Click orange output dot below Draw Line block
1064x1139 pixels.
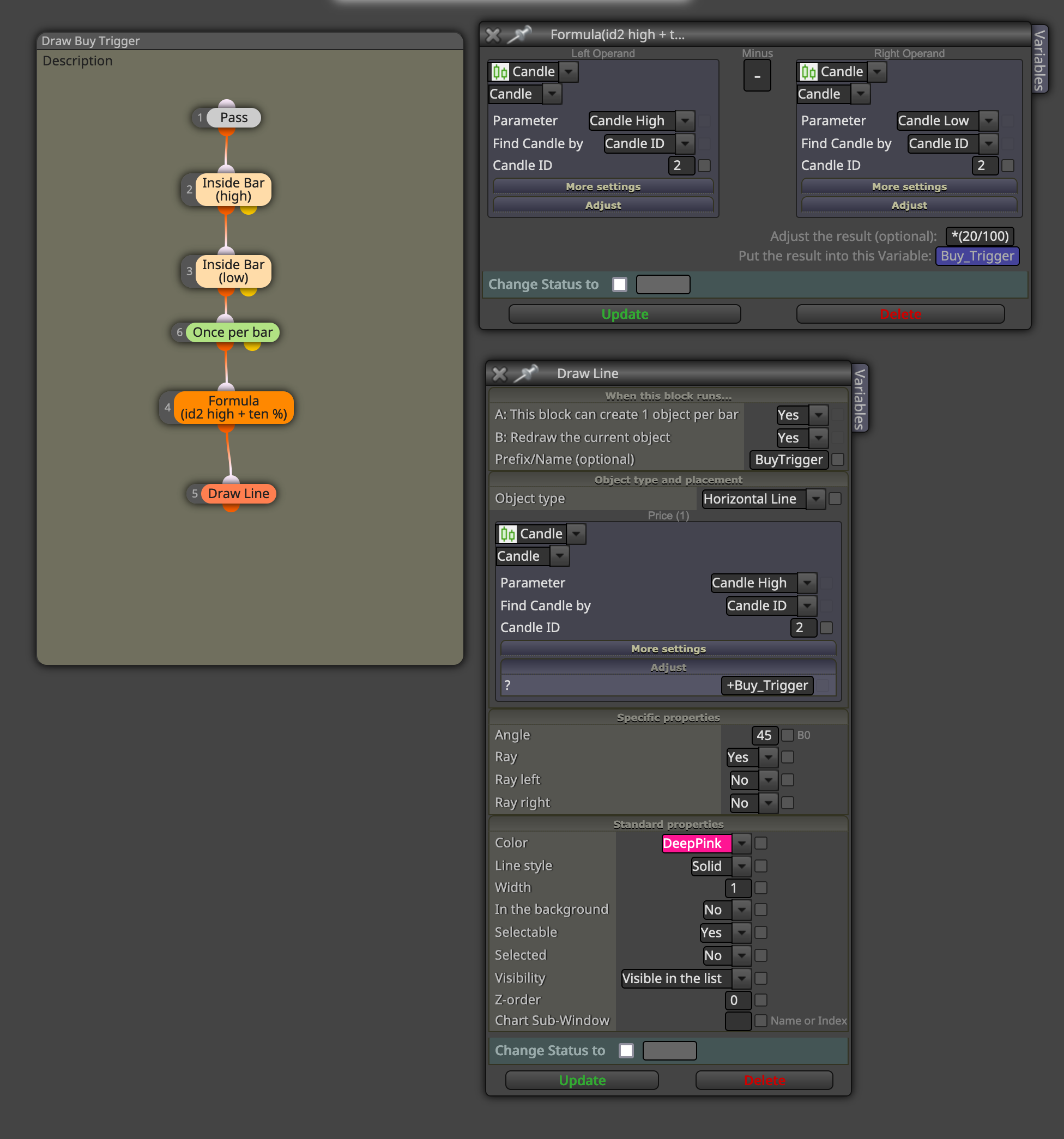click(x=231, y=507)
